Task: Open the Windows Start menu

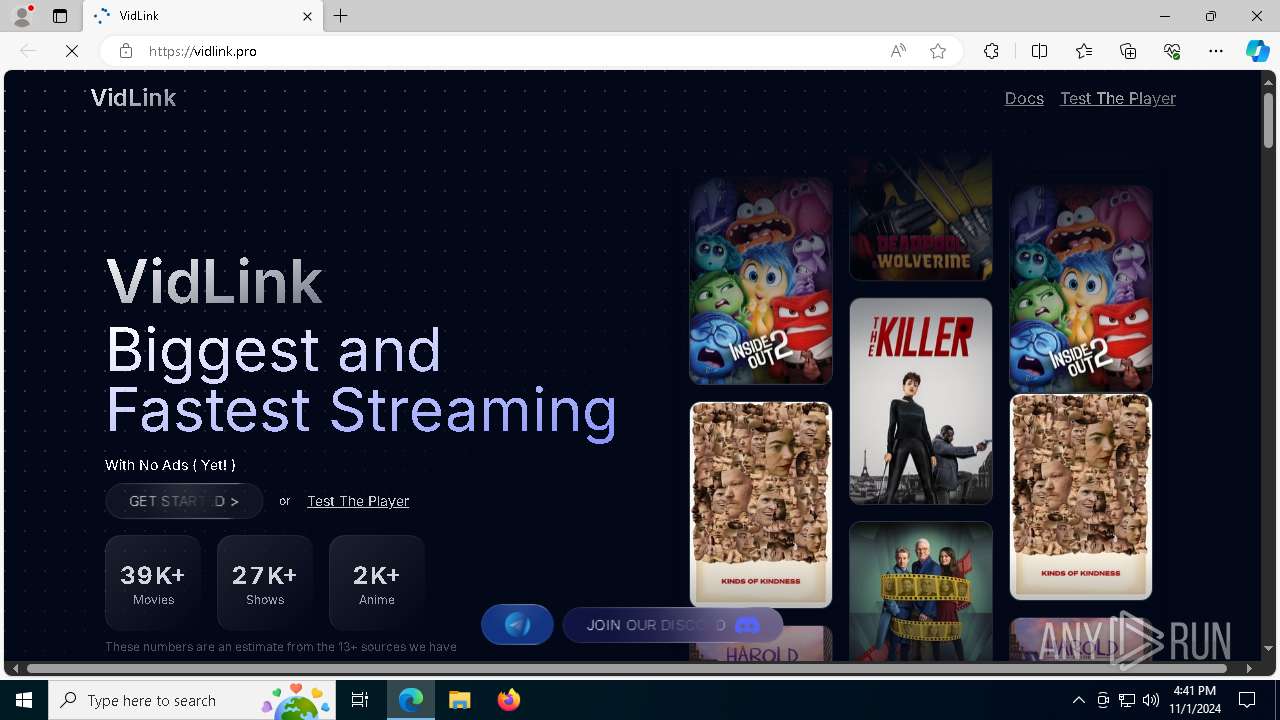Action: [x=24, y=700]
